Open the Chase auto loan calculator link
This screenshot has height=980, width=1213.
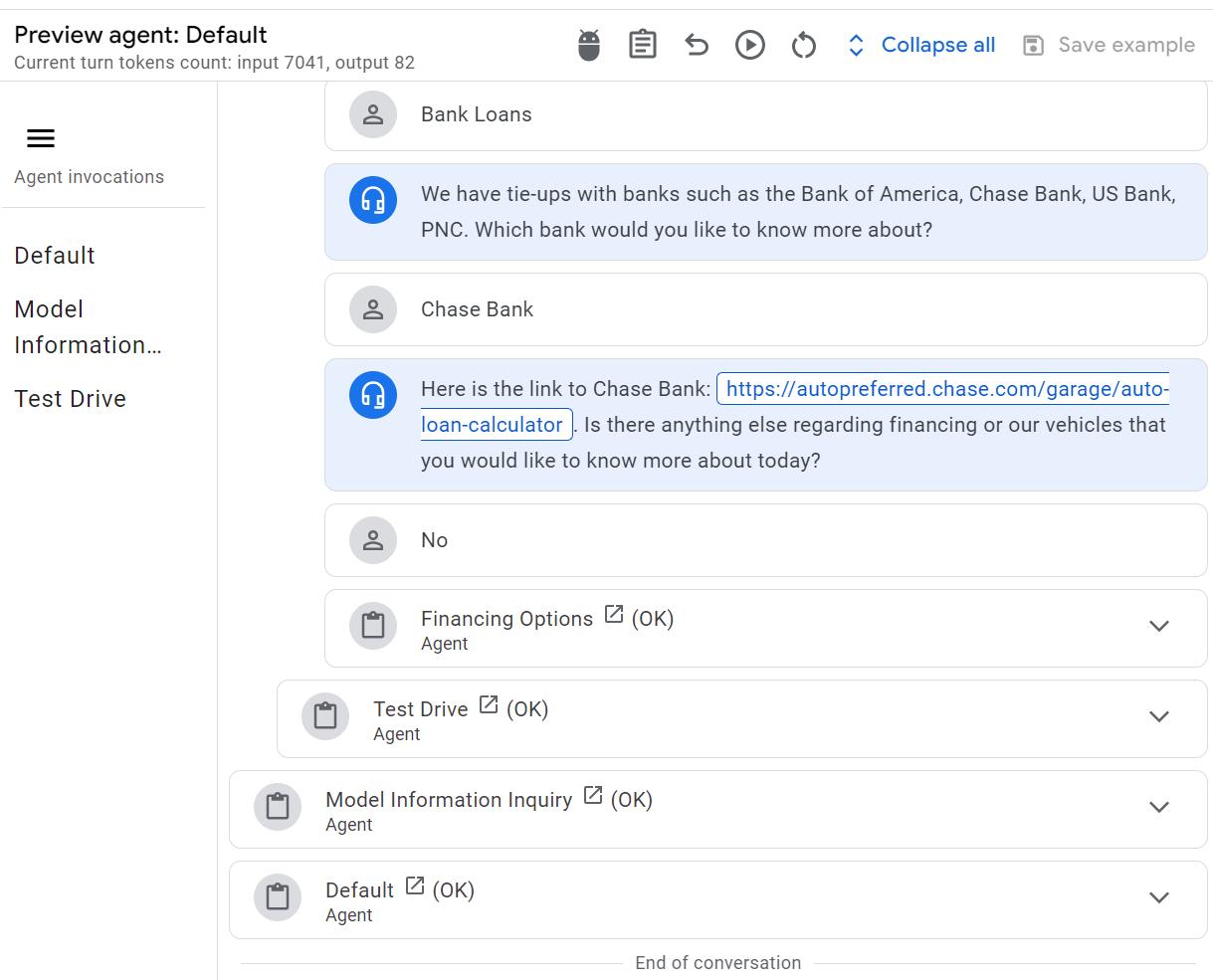pyautogui.click(x=795, y=407)
